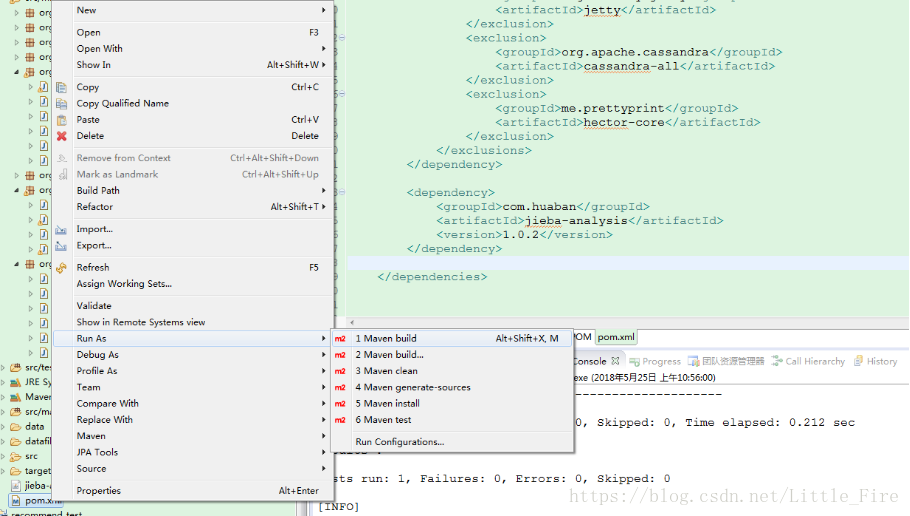The image size is (910, 516).
Task: Select Properties in context menu
Action: pyautogui.click(x=193, y=490)
